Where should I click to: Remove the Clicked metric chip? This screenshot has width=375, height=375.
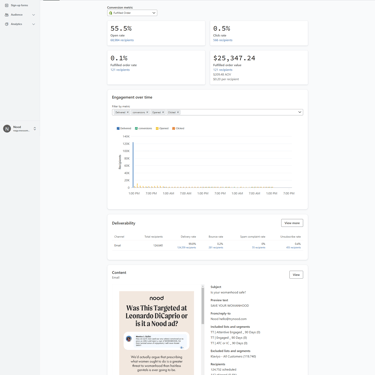coord(178,112)
